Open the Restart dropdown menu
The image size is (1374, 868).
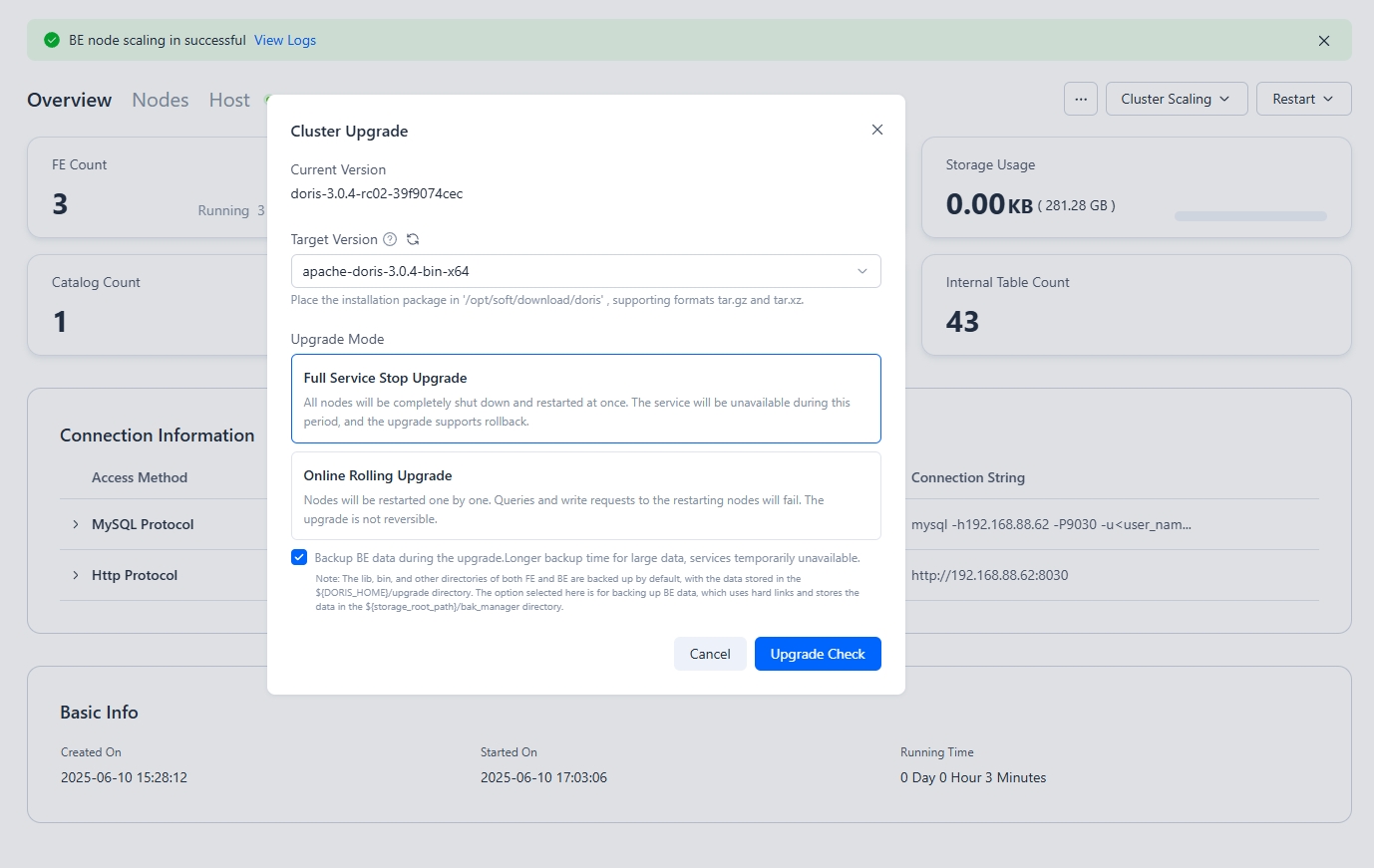click(x=1302, y=99)
